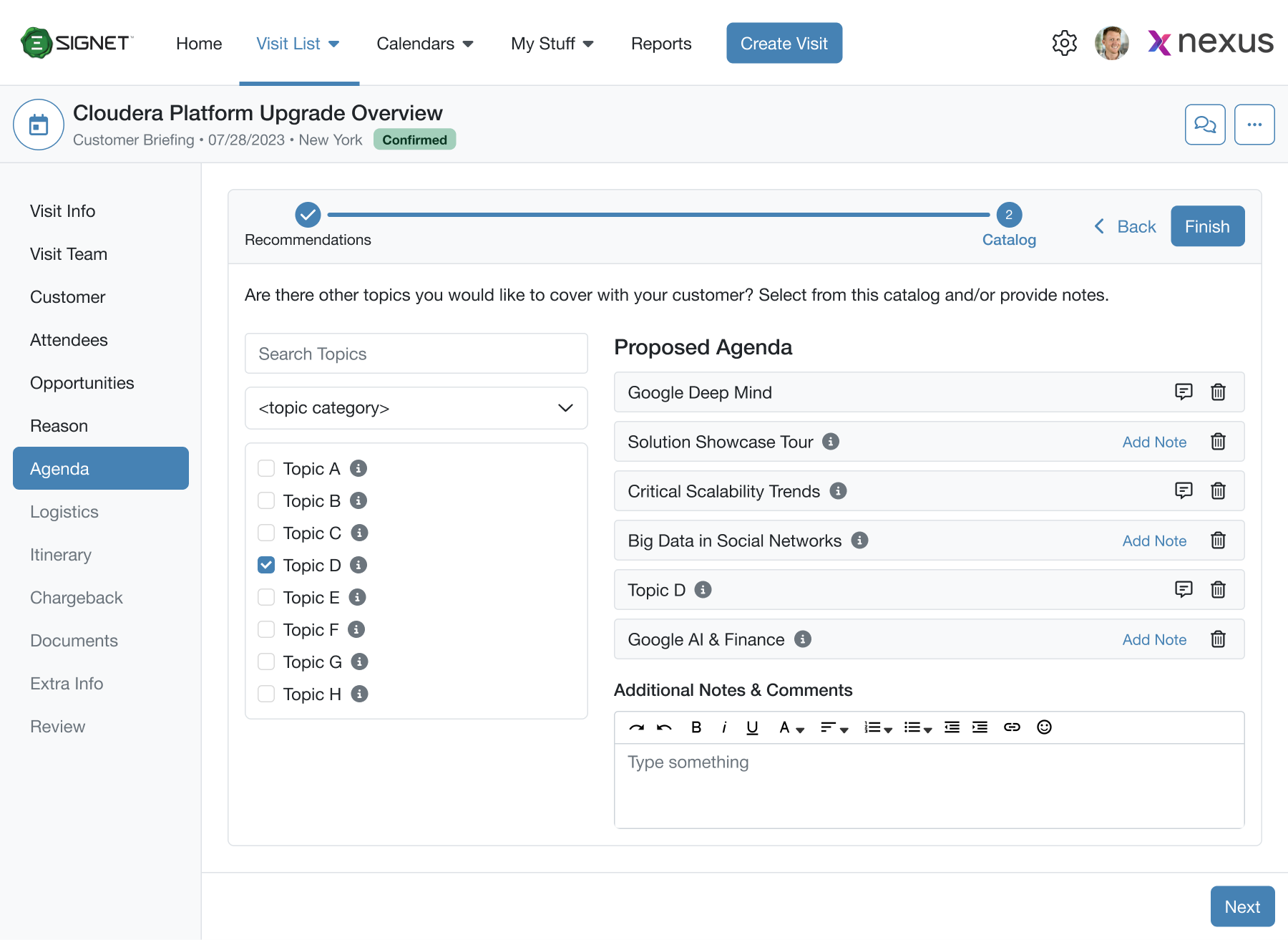Image resolution: width=1288 pixels, height=940 pixels.
Task: Expand the My Stuff menu
Action: (x=552, y=44)
